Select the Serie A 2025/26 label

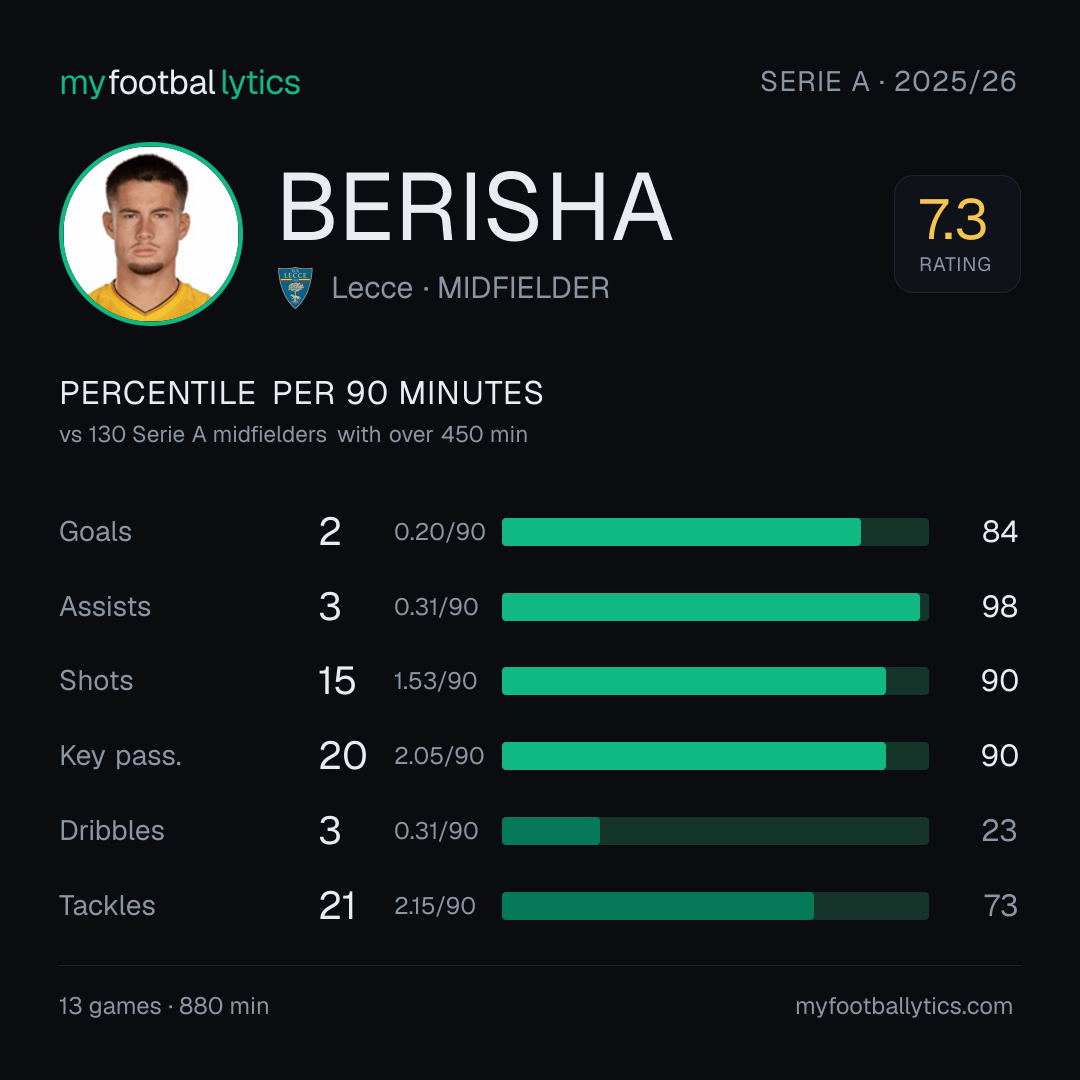click(889, 82)
